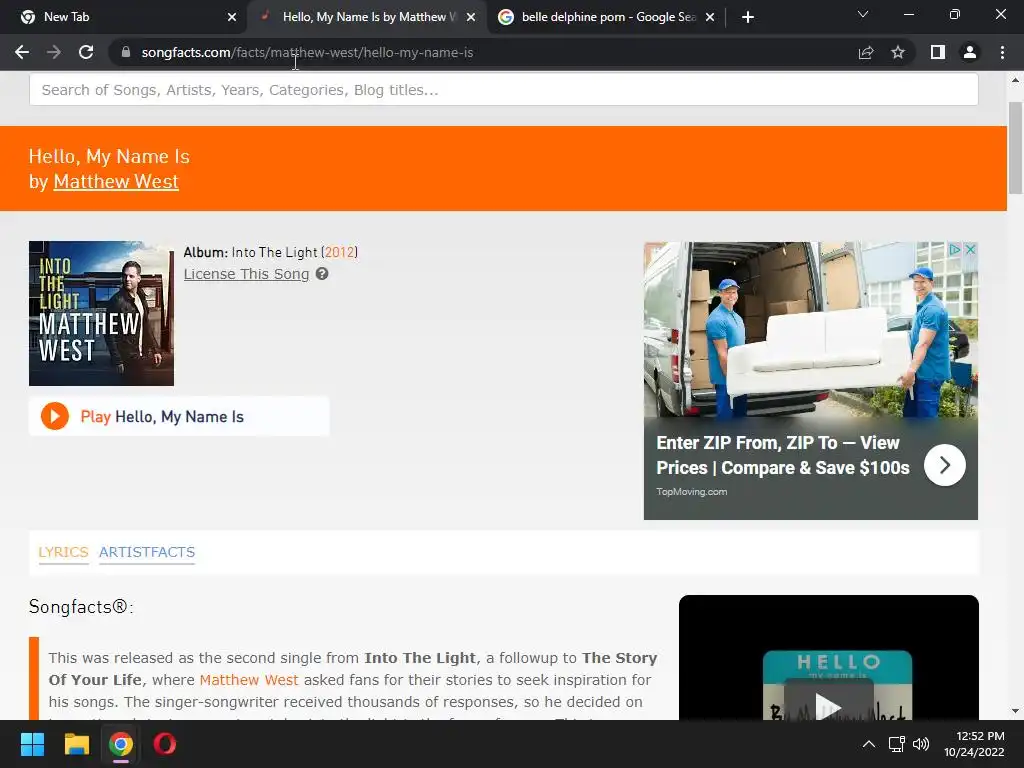Viewport: 1024px width, 768px height.
Task: Open the Chrome profile menu
Action: (x=970, y=52)
